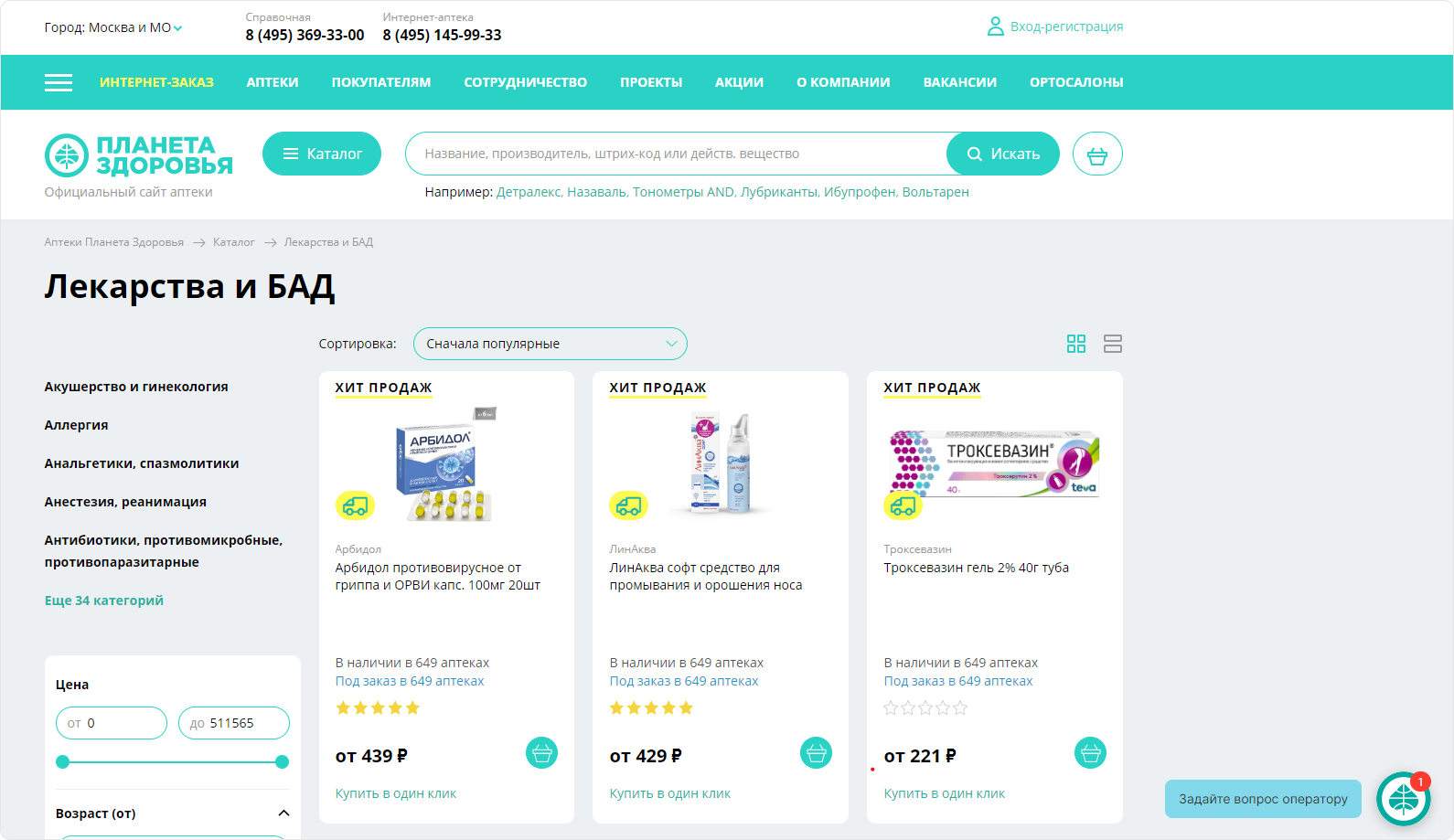Open Арбидол product image
1454x840 pixels.
446,464
